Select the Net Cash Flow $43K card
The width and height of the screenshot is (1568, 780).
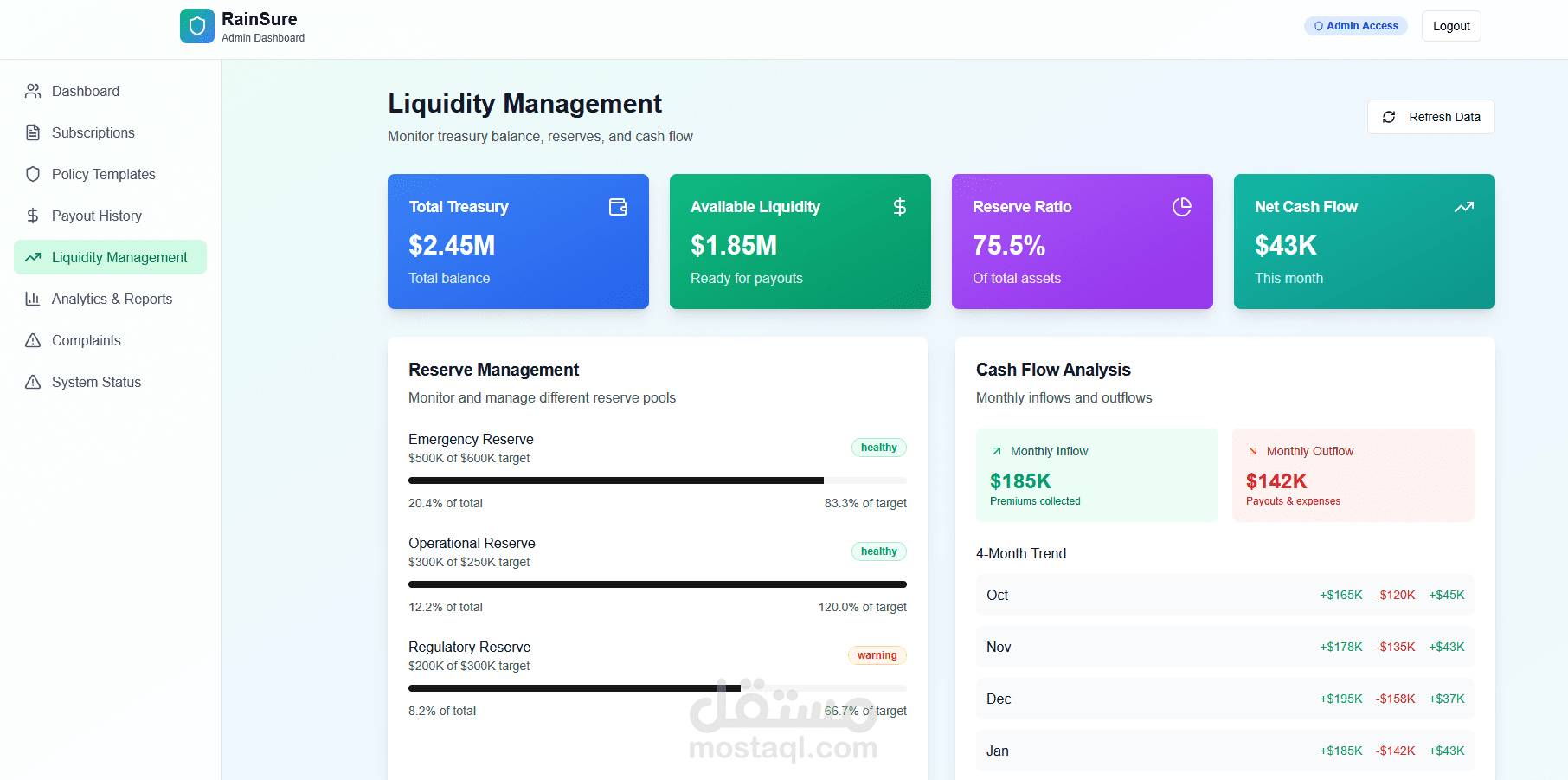point(1365,242)
